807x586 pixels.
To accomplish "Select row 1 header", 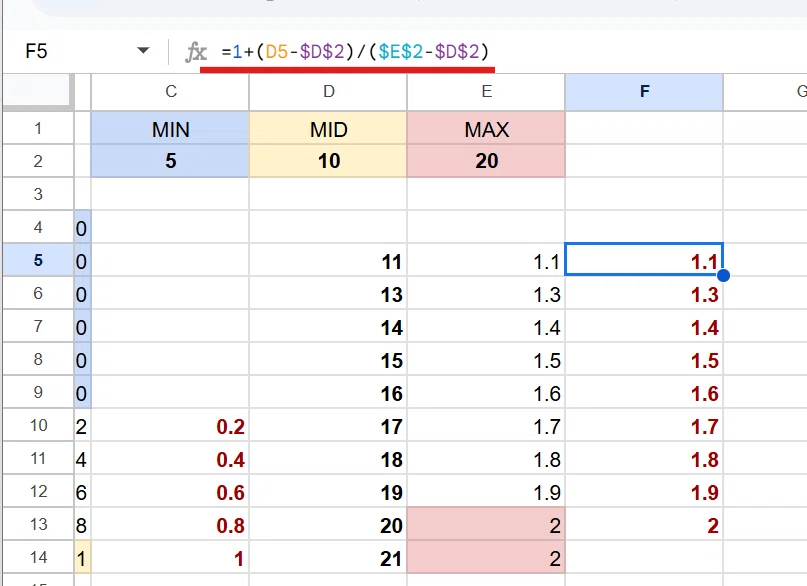I will [38, 128].
